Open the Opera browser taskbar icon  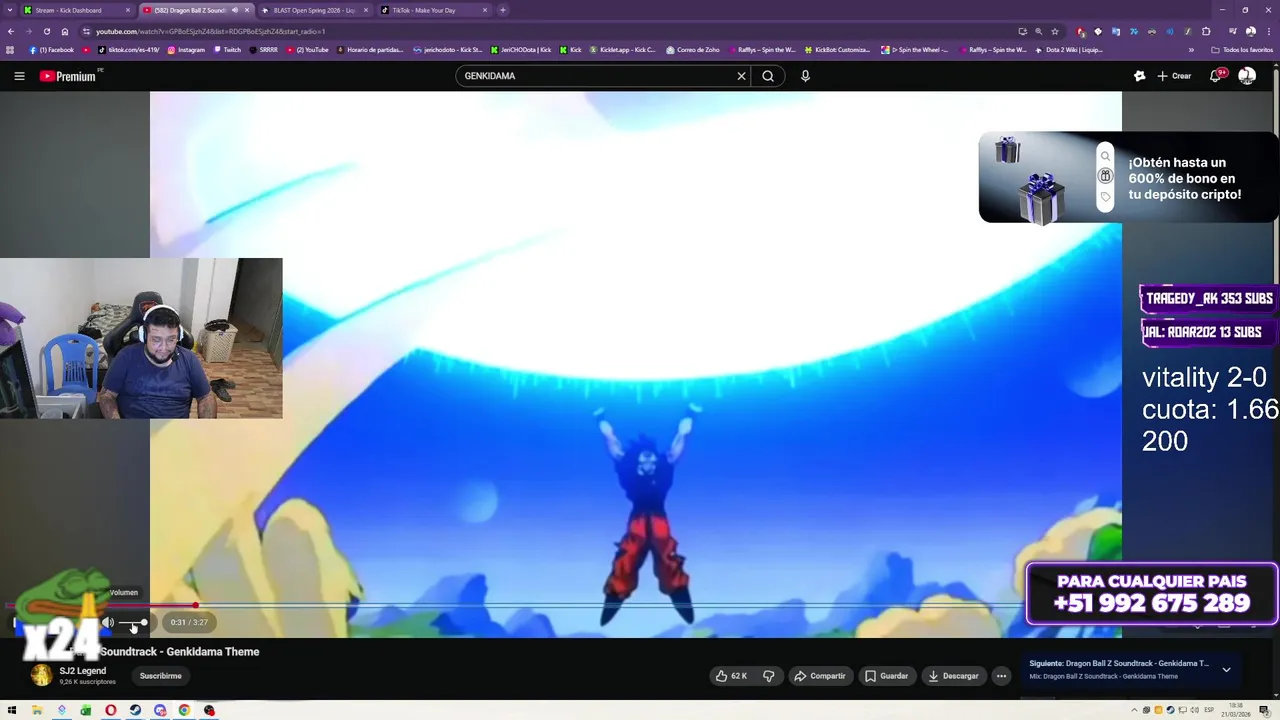point(111,711)
